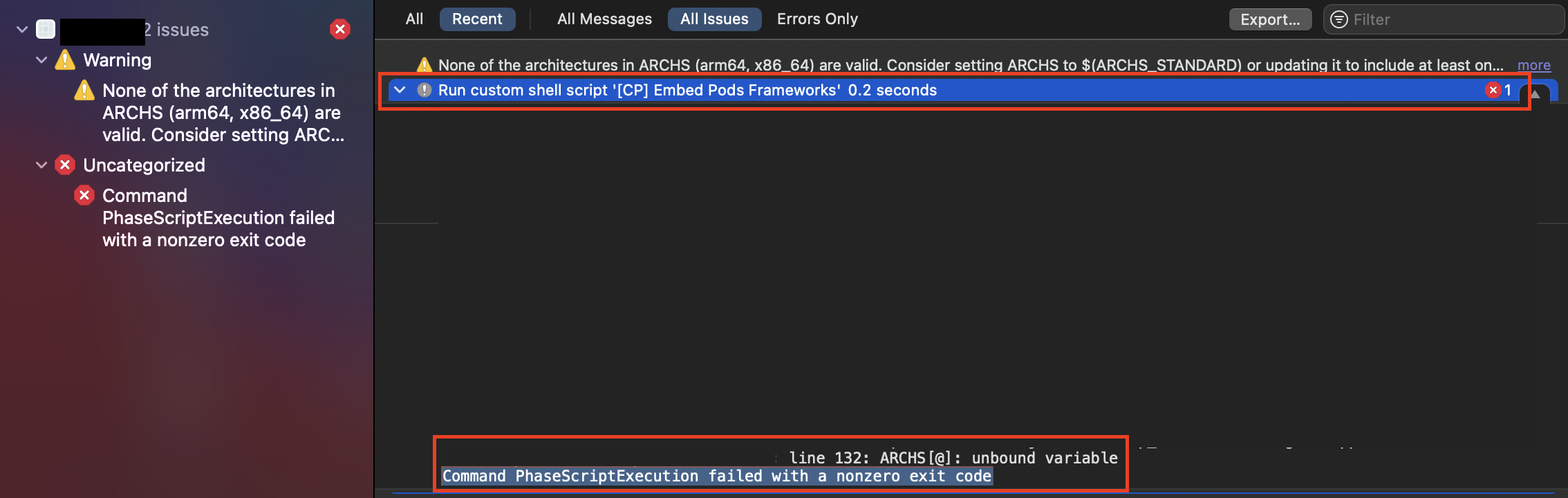Clear issues using the red X in the sidebar header

(x=340, y=29)
